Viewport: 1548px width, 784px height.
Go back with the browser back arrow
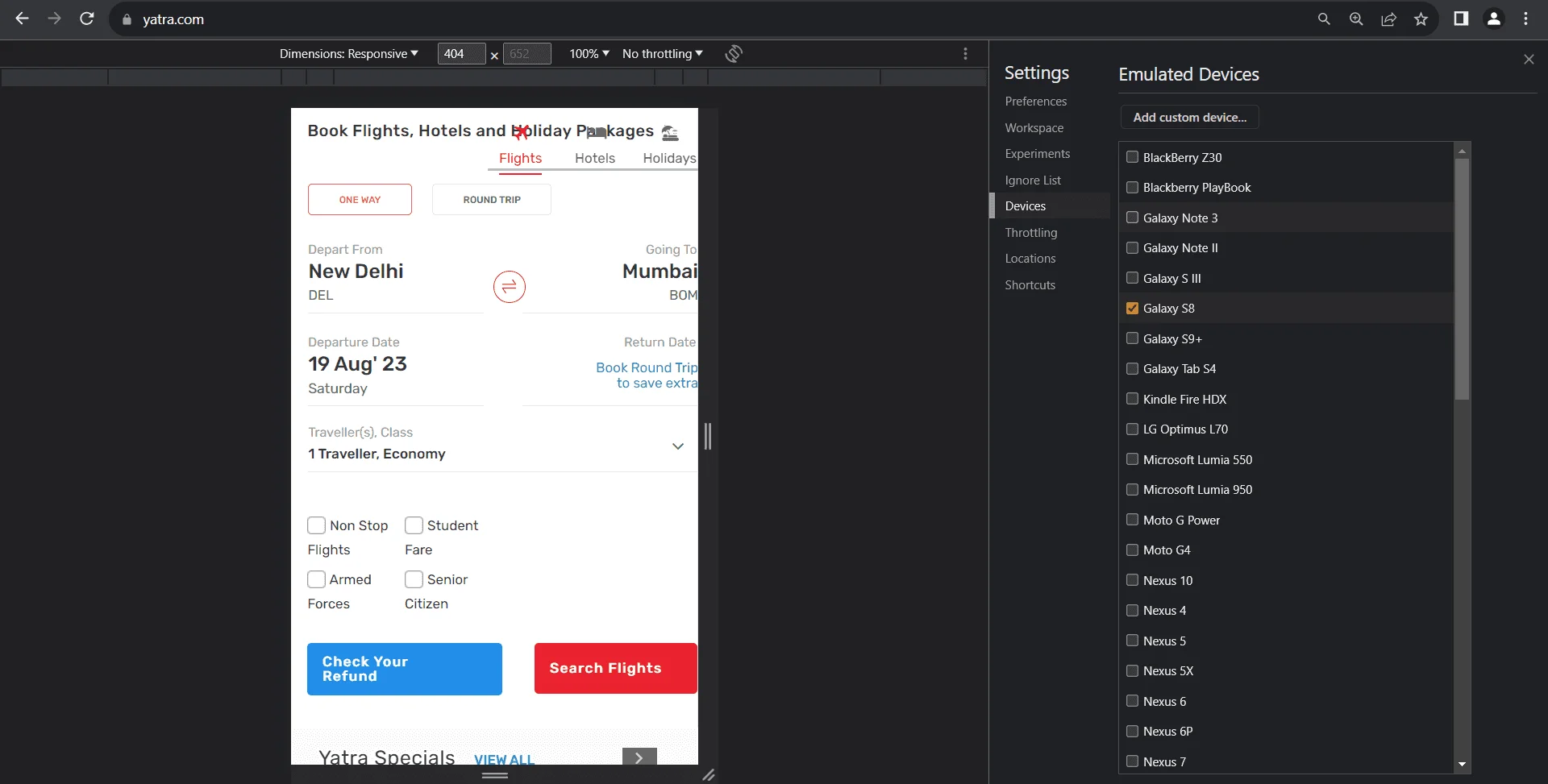[x=22, y=19]
